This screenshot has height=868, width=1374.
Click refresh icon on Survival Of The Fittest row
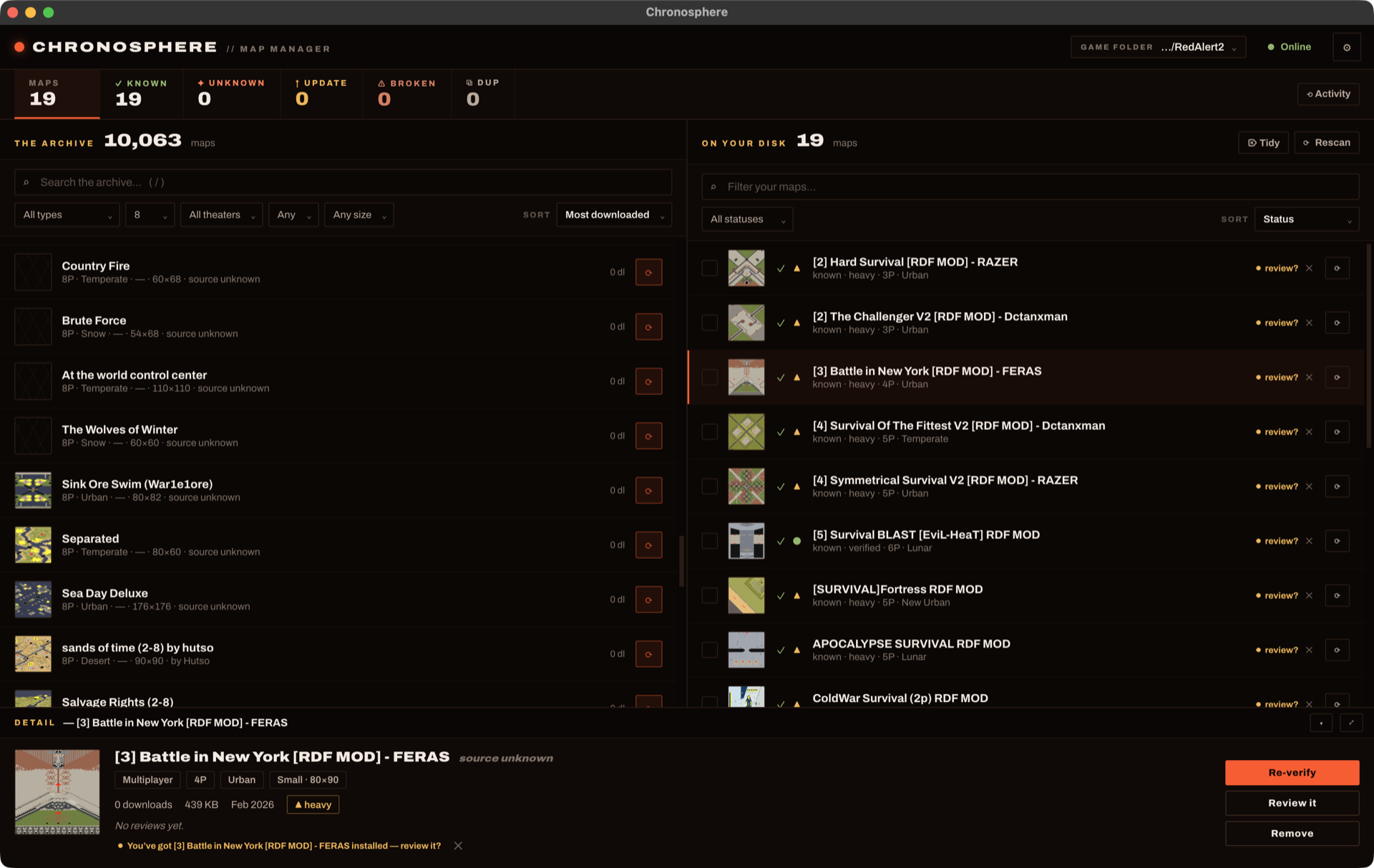click(x=1337, y=431)
